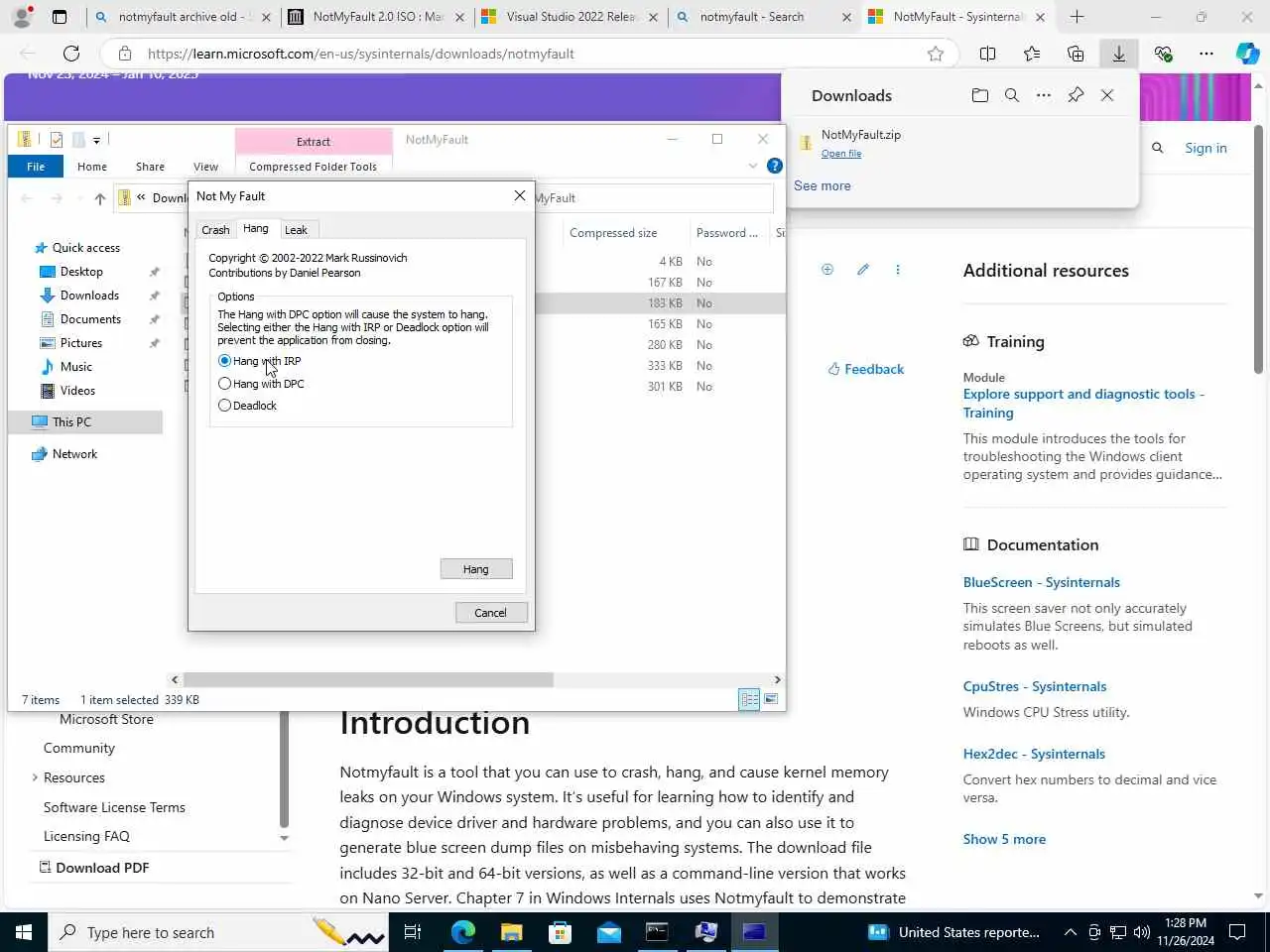The image size is (1270, 952).
Task: Go up one folder level in Explorer
Action: click(x=100, y=198)
